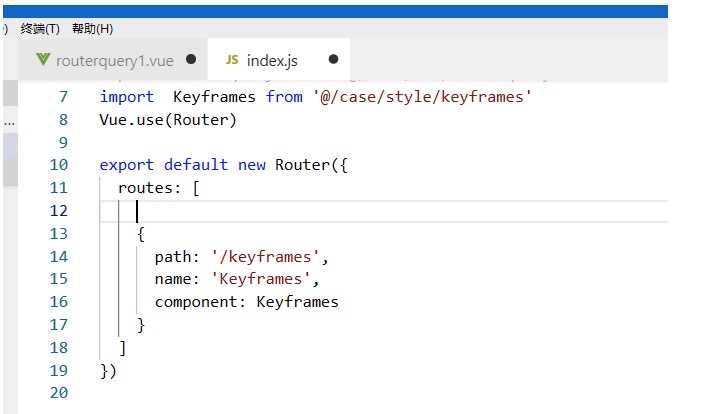Open the 帮助(H) help menu
This screenshot has height=414, width=716.
coord(92,29)
